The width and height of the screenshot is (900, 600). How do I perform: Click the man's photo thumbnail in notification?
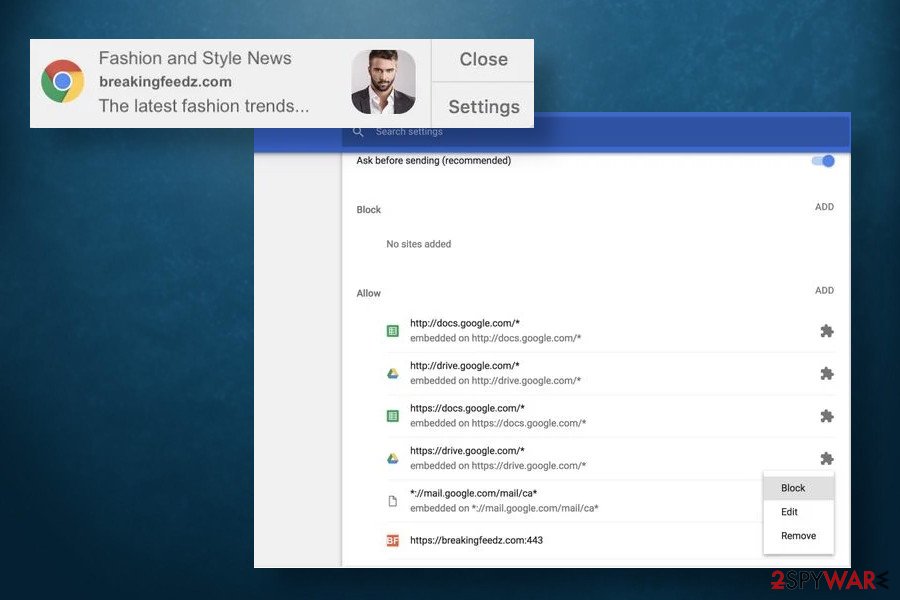[383, 82]
